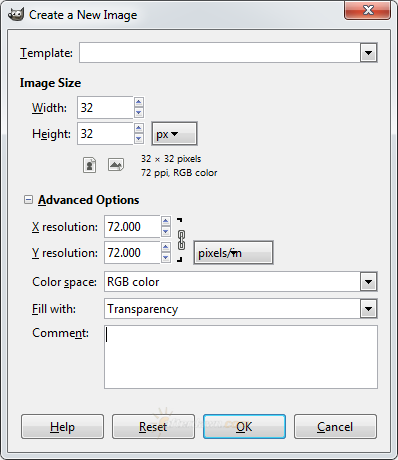398x460 pixels.
Task: Click the Width input field
Action: pyautogui.click(x=105, y=107)
